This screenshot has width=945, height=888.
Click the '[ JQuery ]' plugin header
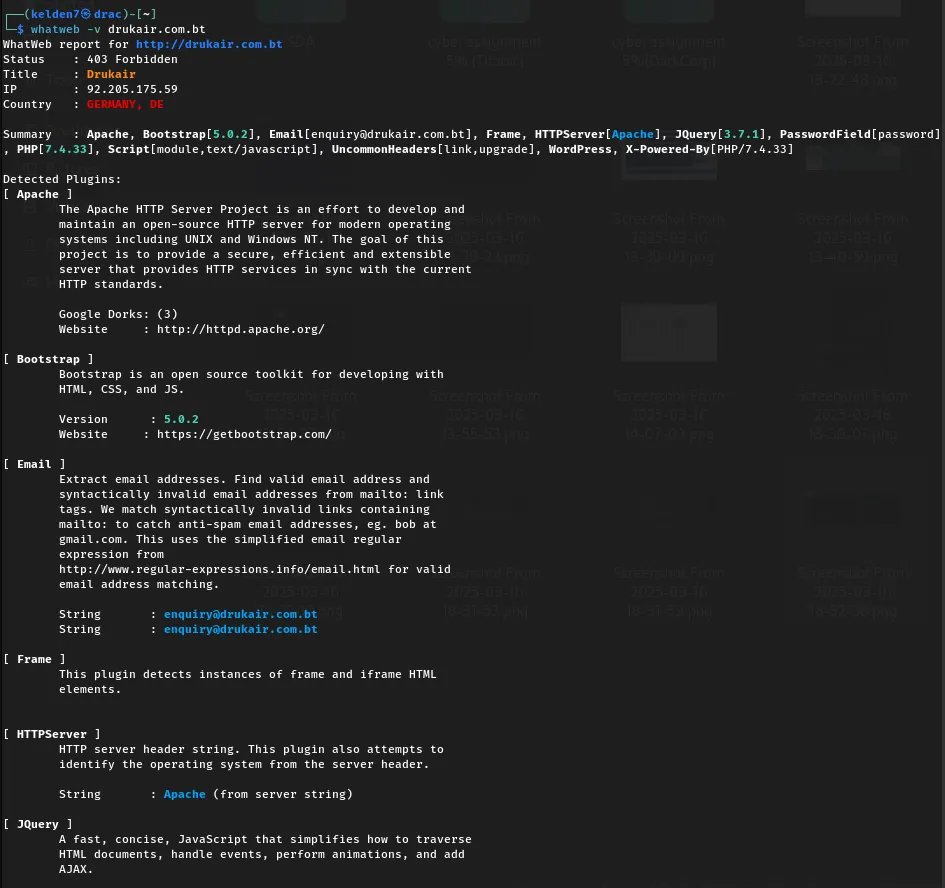coord(38,824)
